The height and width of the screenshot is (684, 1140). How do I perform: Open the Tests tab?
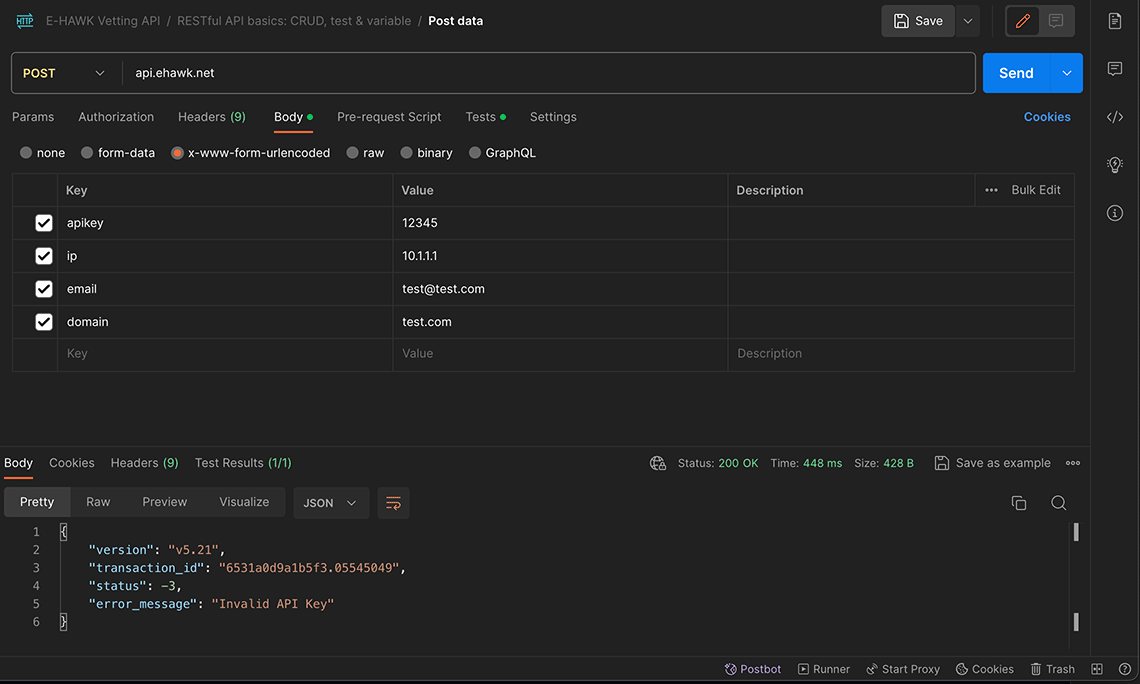coord(485,117)
